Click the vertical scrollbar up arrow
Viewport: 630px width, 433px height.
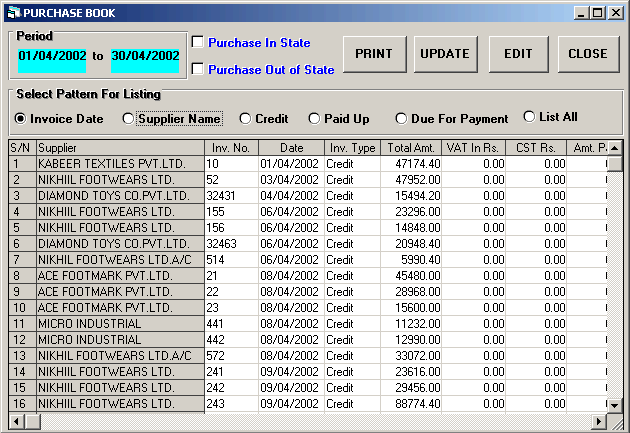tap(615, 148)
